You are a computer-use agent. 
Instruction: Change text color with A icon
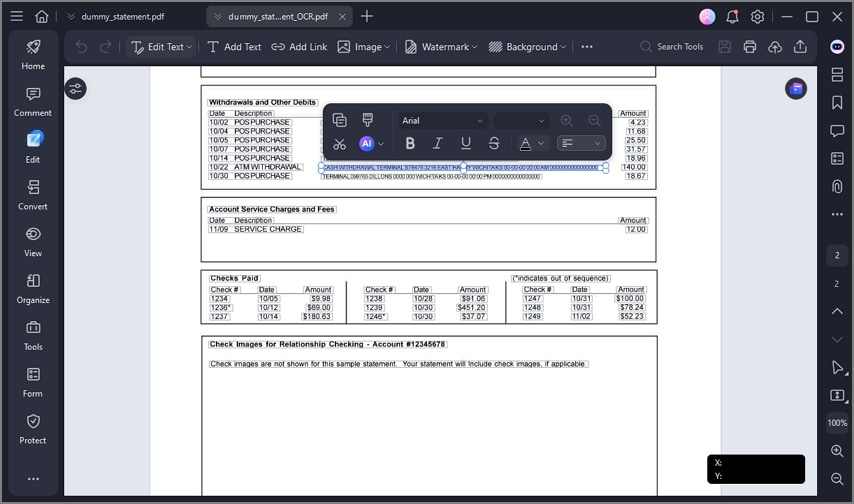[x=526, y=144]
